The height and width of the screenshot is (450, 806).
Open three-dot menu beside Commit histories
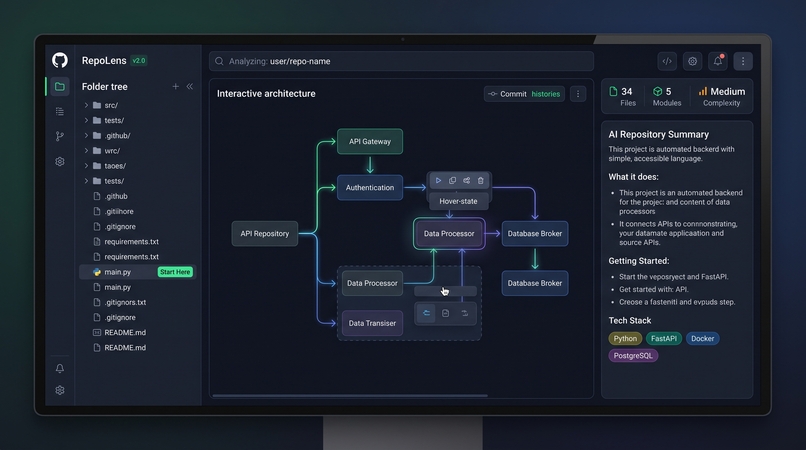[578, 94]
